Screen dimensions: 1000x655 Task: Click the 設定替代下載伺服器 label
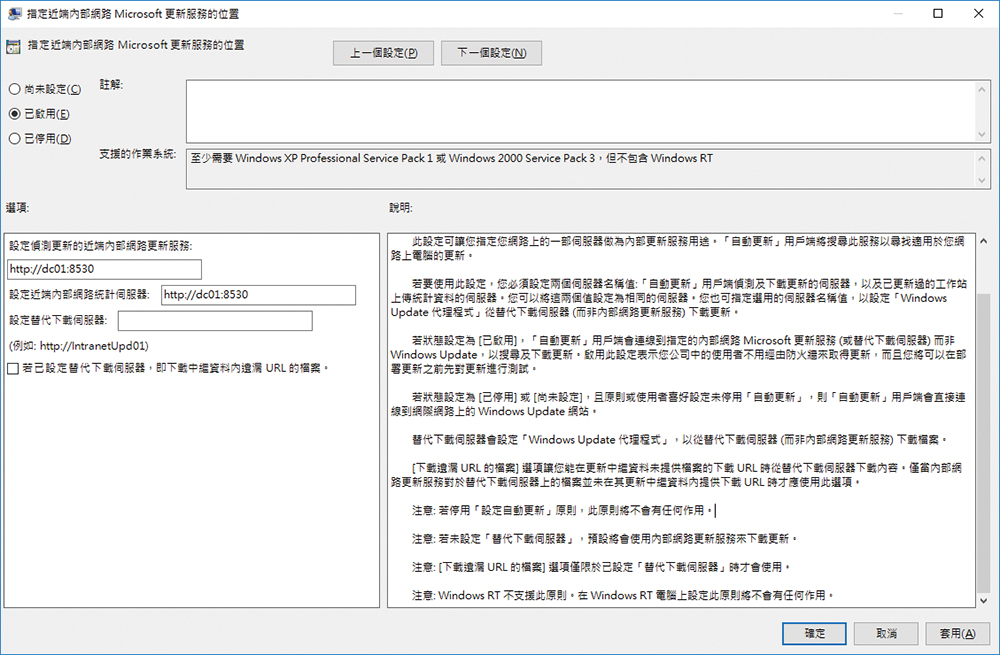58,320
